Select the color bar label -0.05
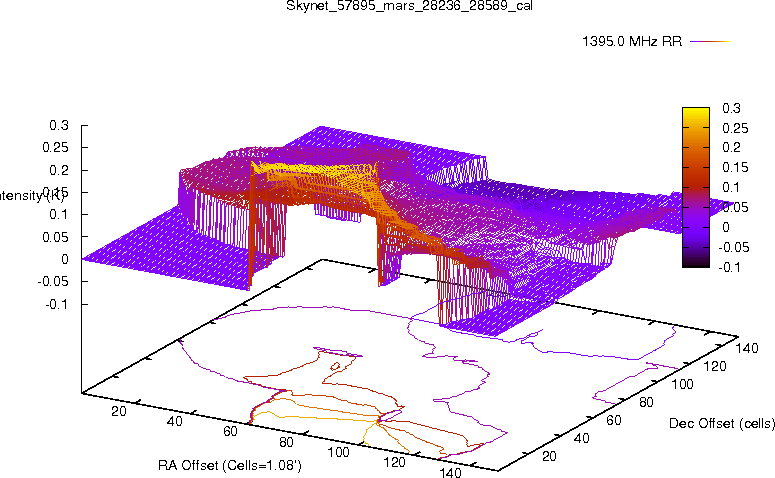This screenshot has height=478, width=775. [x=733, y=247]
